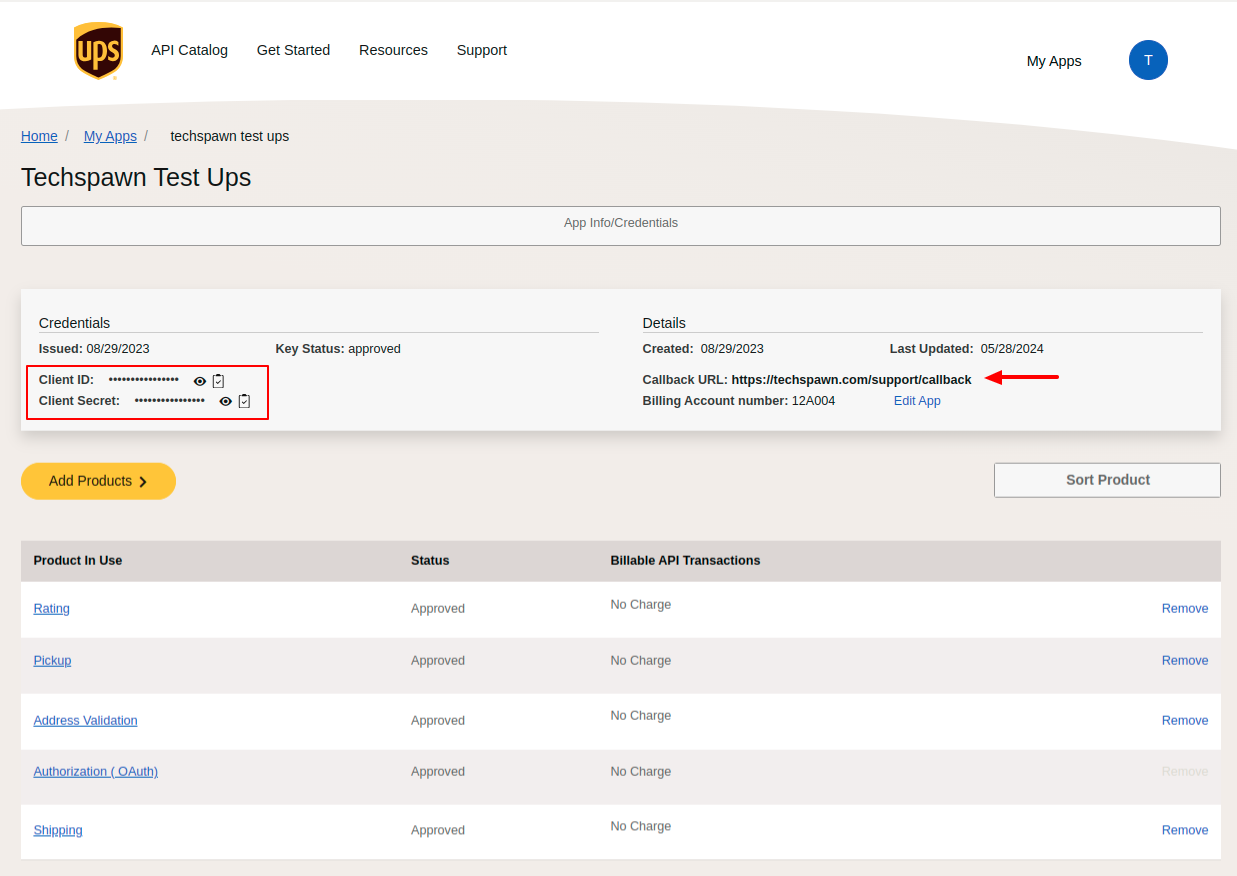Copy the Client ID to clipboard
Image resolution: width=1237 pixels, height=876 pixels.
[219, 381]
